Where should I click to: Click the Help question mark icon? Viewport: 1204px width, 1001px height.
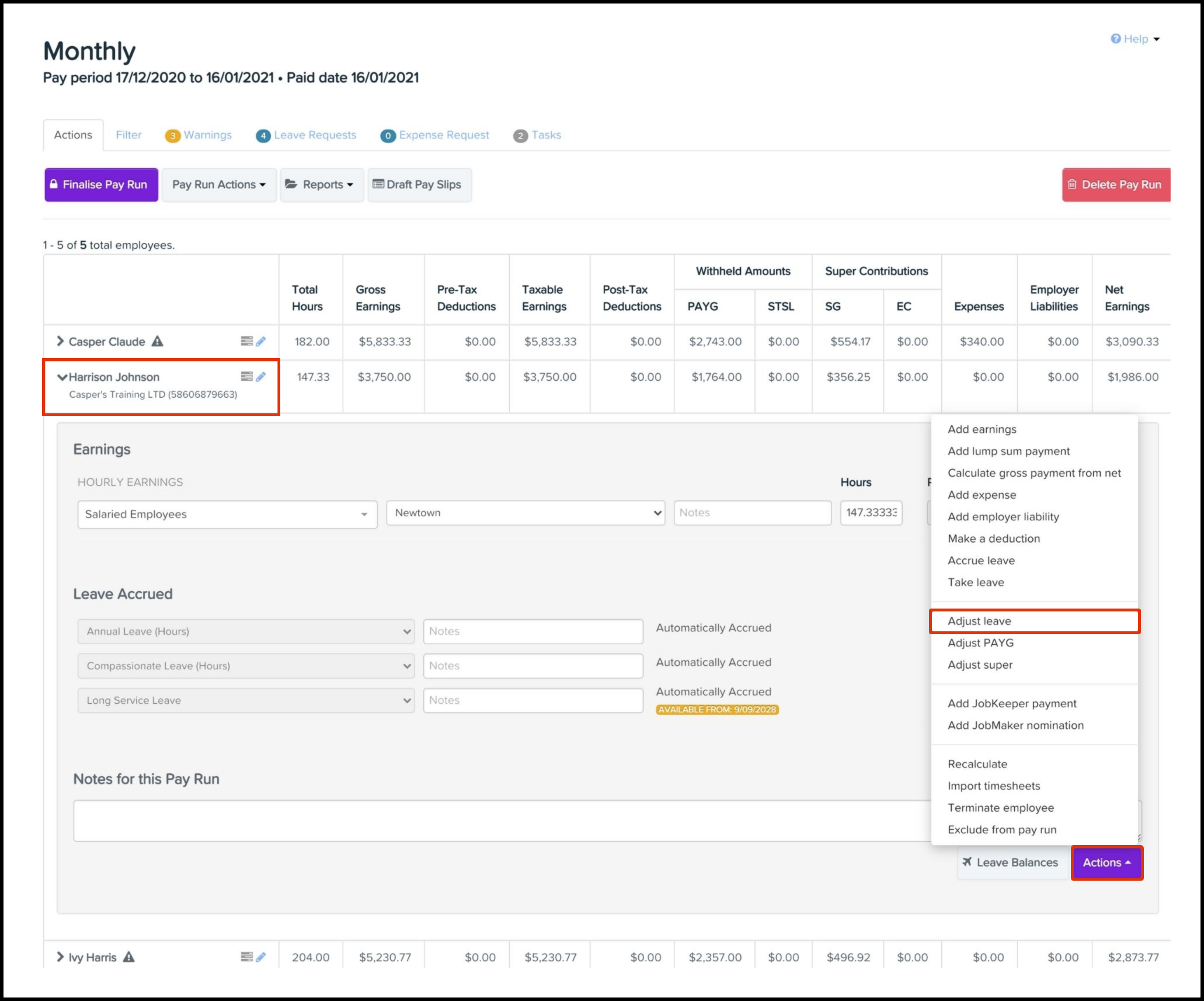pyautogui.click(x=1115, y=39)
